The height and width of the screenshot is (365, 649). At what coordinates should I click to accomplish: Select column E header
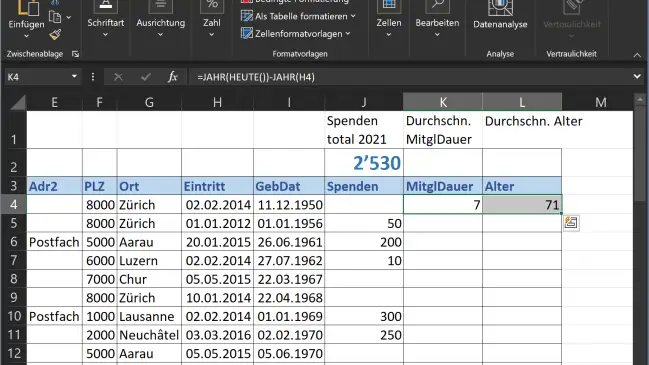click(54, 102)
